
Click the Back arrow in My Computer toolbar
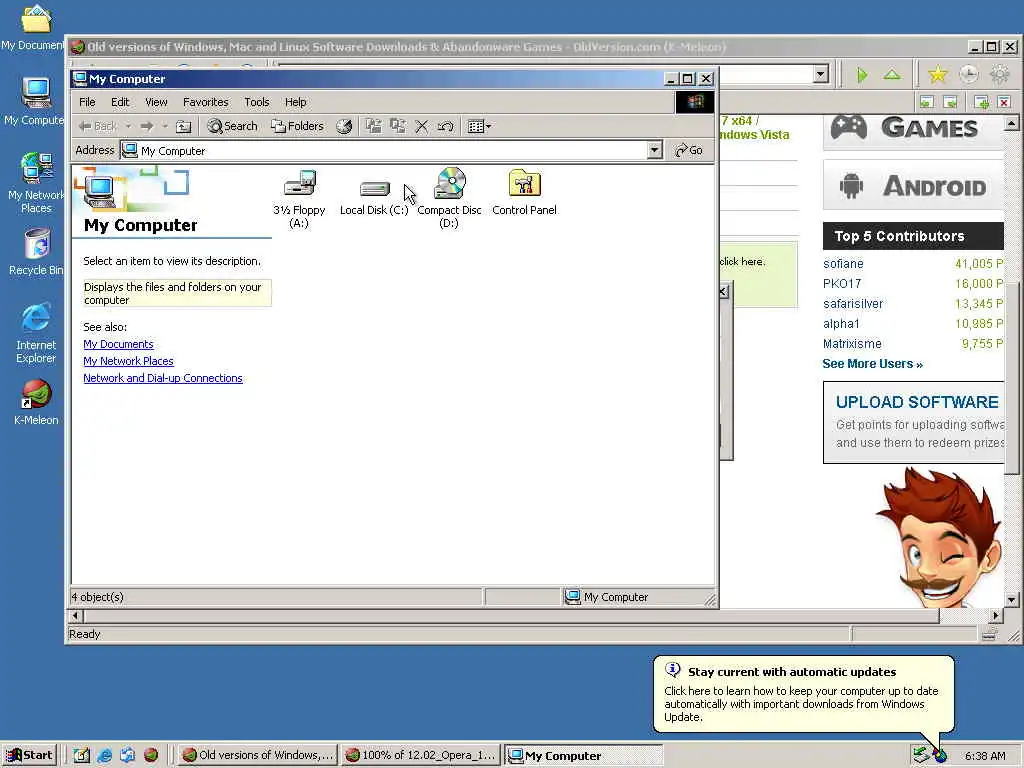point(97,126)
